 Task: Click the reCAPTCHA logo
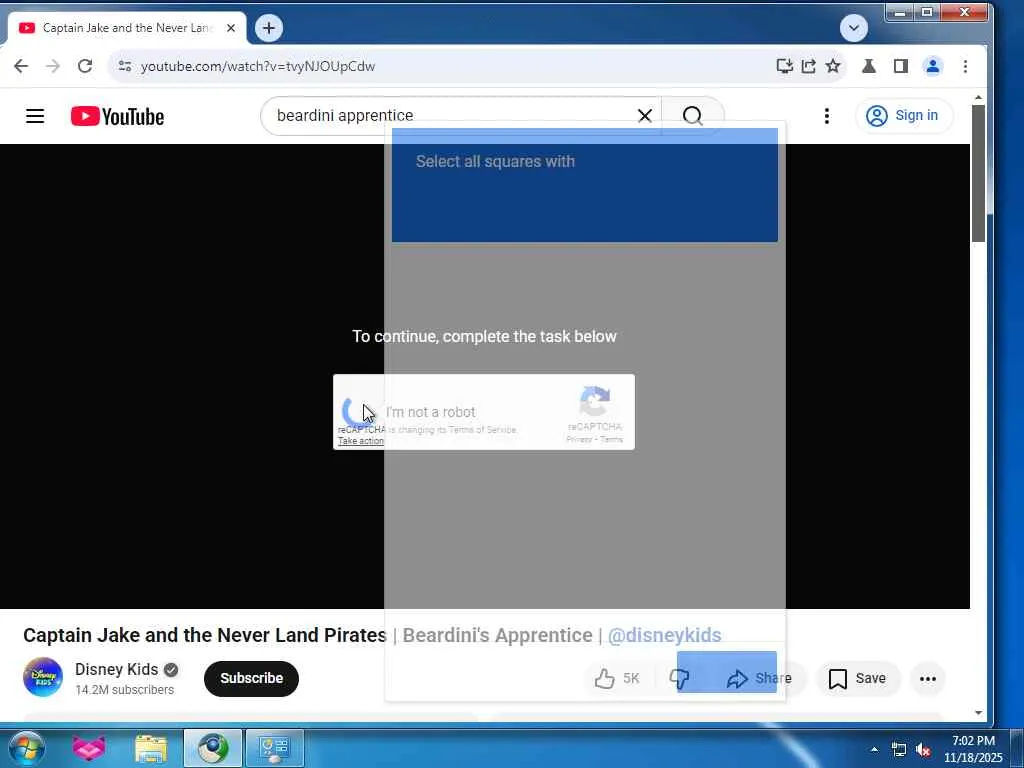tap(594, 401)
